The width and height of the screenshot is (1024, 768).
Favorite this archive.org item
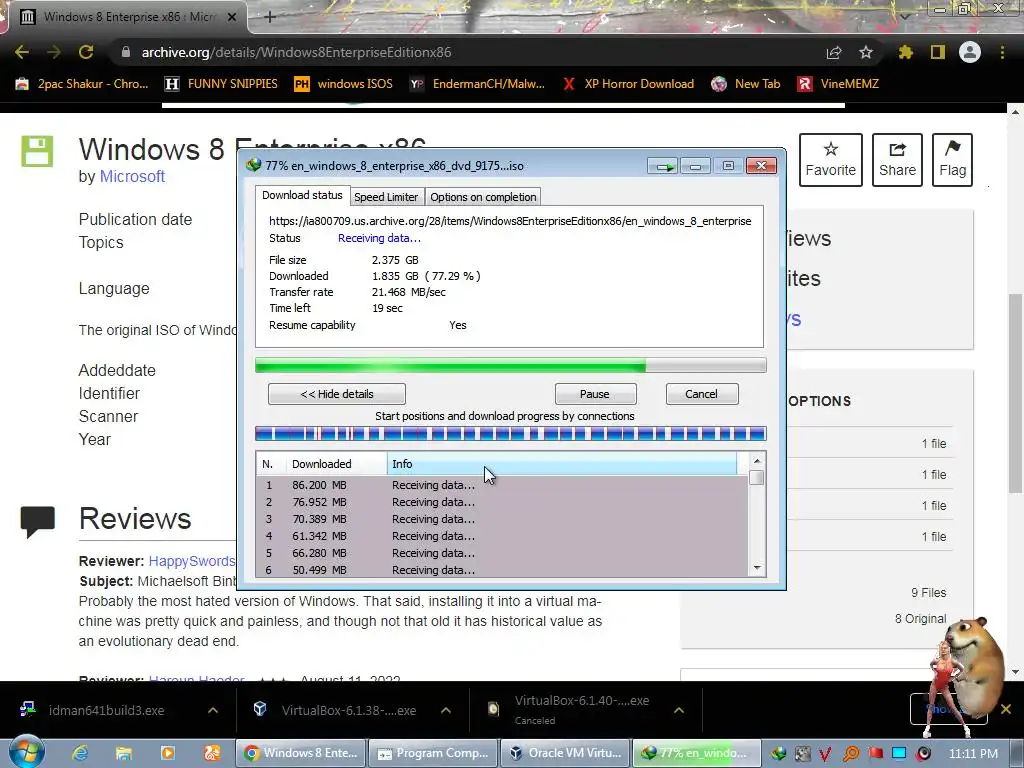coord(831,160)
